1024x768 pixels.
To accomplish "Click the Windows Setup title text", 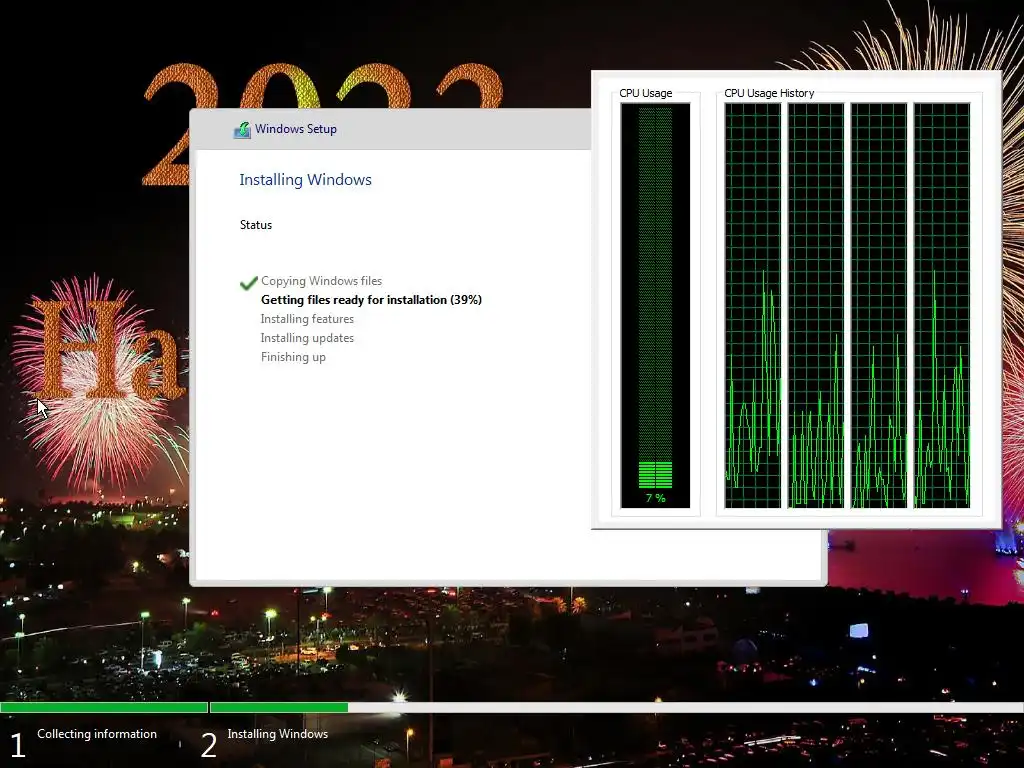I will [296, 129].
